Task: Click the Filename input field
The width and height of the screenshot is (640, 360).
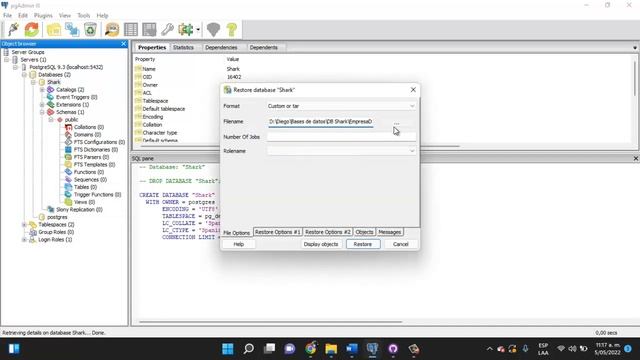Action: coord(320,121)
